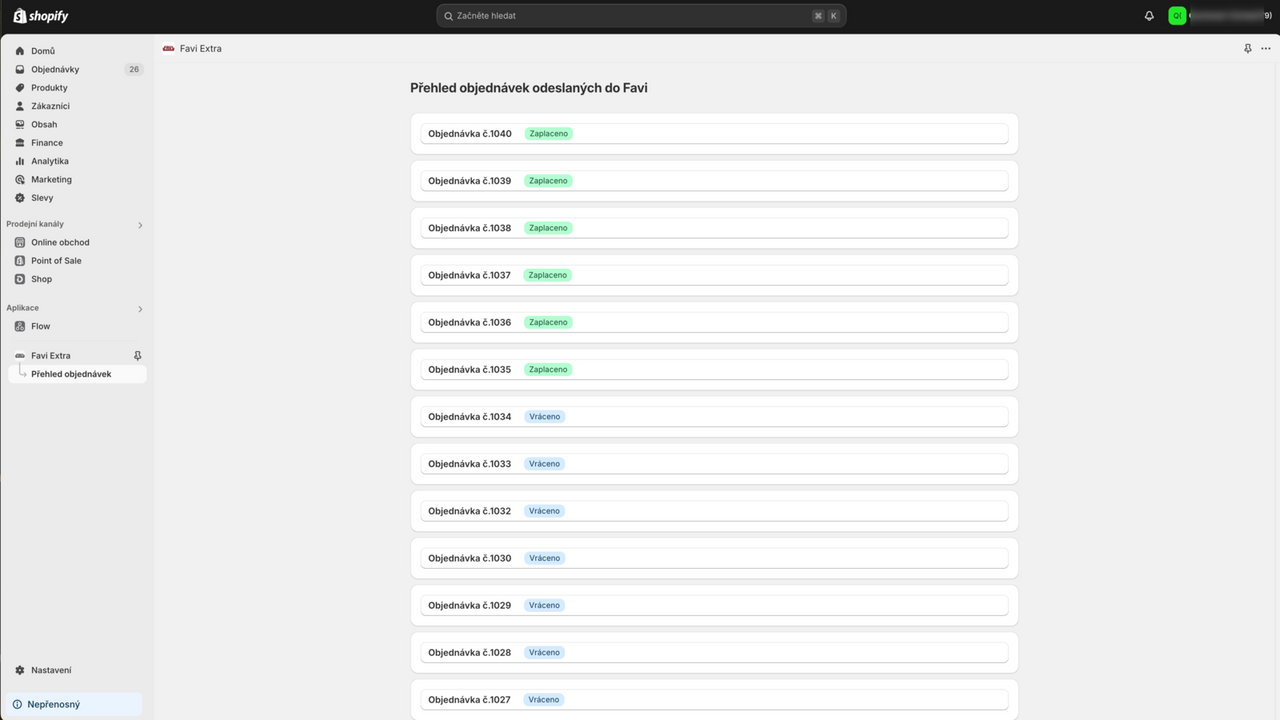Unpin Favi Extra using the sidebar pin icon

(138, 356)
